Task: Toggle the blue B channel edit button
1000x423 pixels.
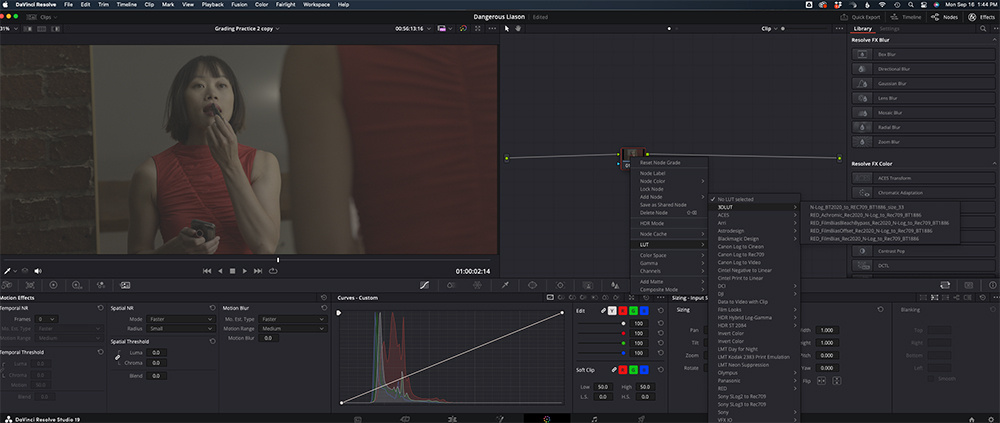Action: (x=645, y=311)
